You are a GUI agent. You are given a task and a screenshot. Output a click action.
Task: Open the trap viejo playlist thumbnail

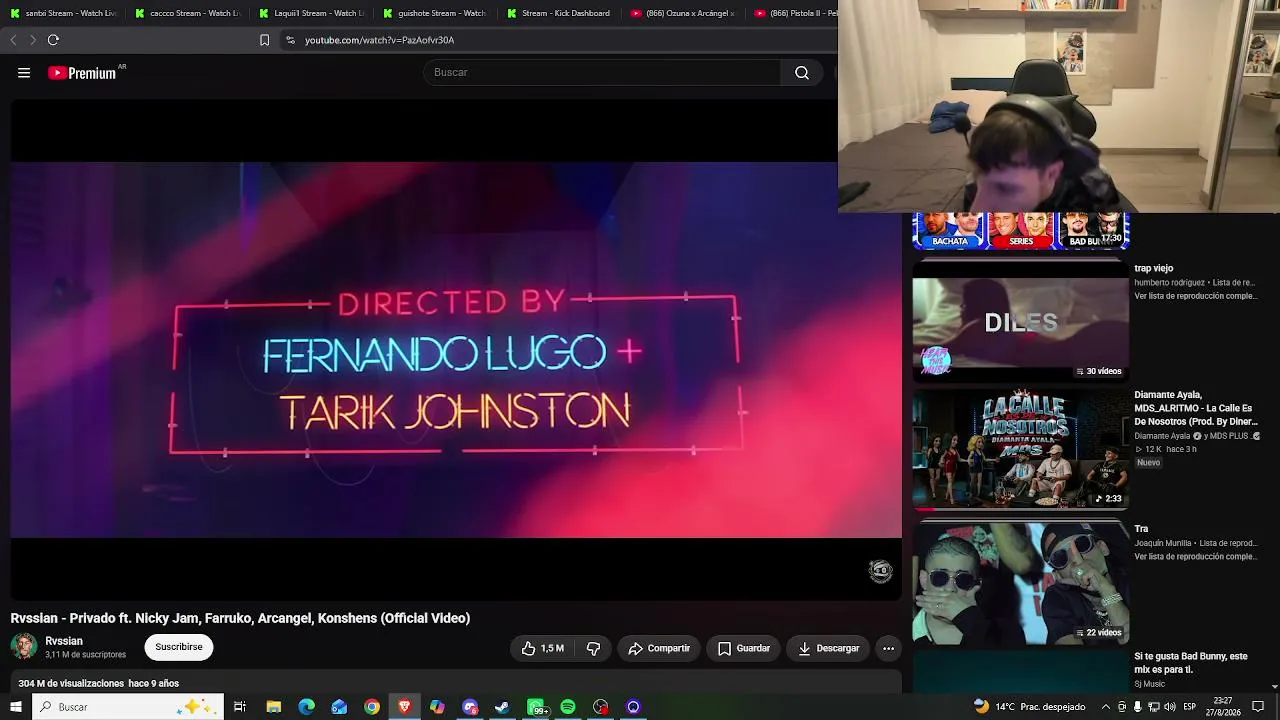1021,321
